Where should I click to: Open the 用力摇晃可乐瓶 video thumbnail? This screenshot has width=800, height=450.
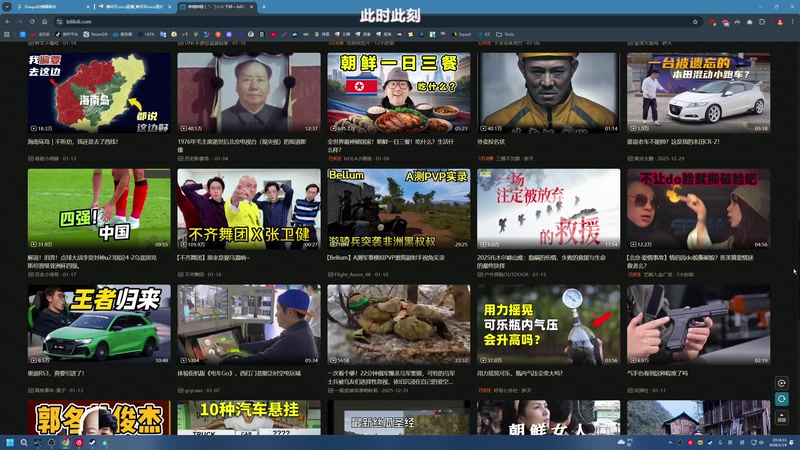(548, 324)
